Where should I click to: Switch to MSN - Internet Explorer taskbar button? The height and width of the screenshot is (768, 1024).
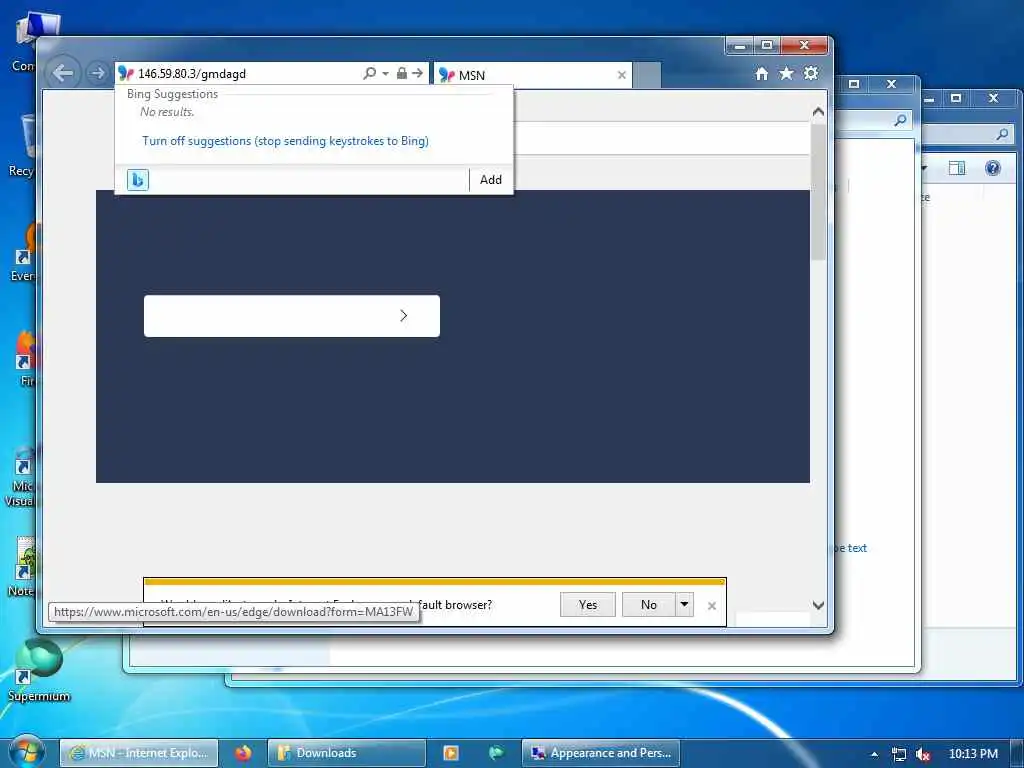click(139, 753)
